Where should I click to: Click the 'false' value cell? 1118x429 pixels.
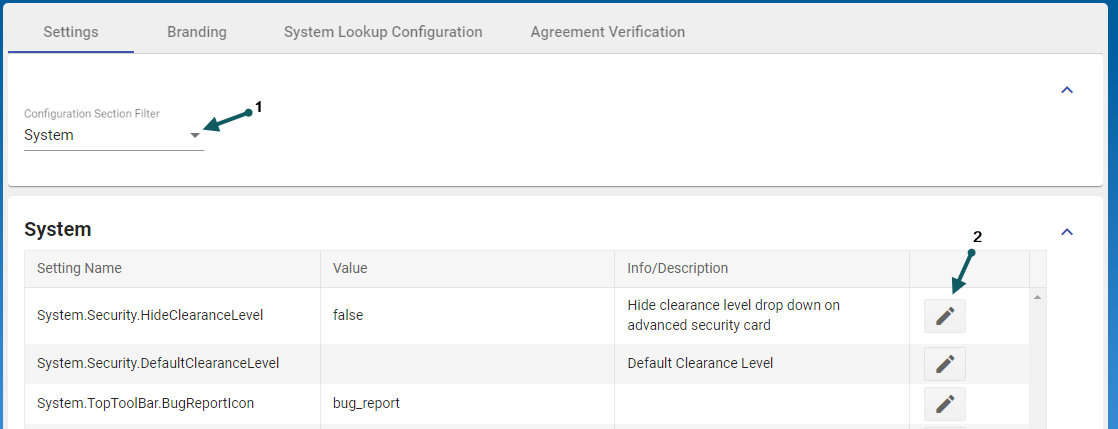348,315
